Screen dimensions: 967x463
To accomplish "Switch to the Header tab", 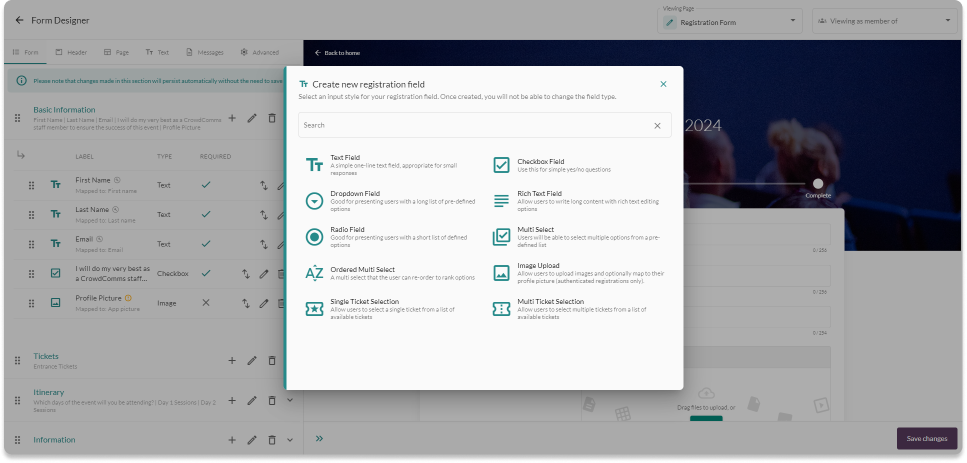I will coord(71,52).
